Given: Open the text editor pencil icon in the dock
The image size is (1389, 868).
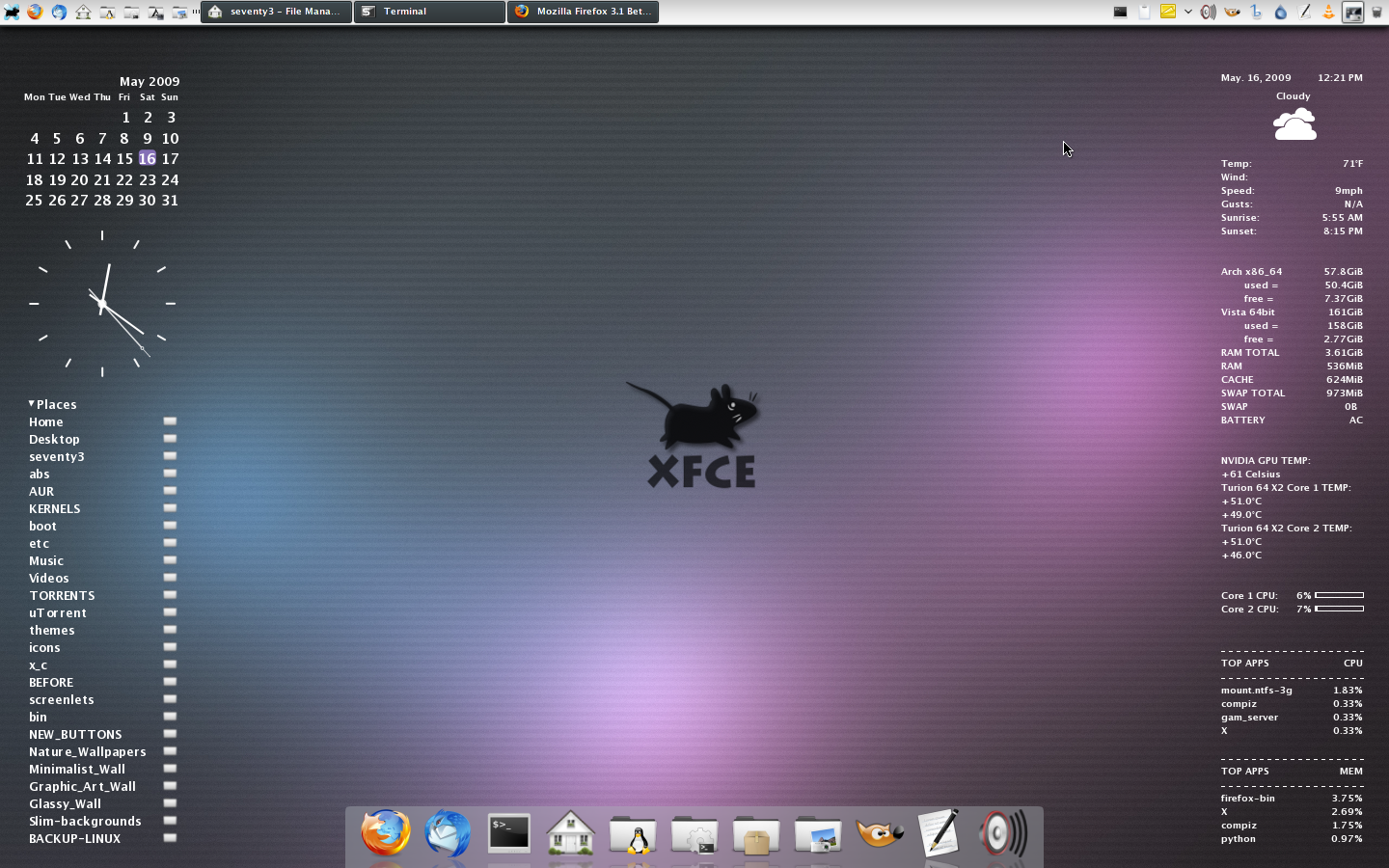Looking at the screenshot, I should tap(940, 832).
